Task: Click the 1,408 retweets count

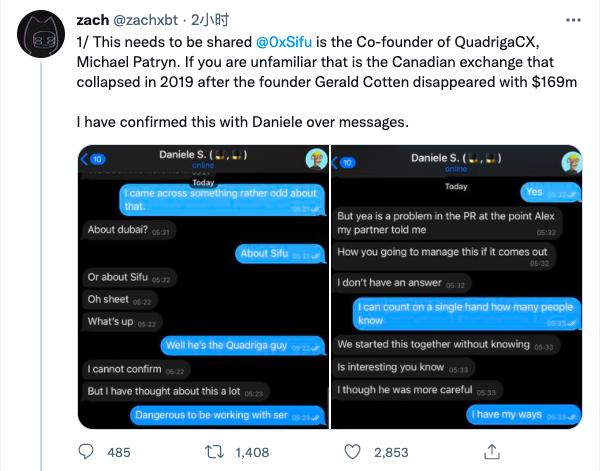Action: click(x=252, y=452)
